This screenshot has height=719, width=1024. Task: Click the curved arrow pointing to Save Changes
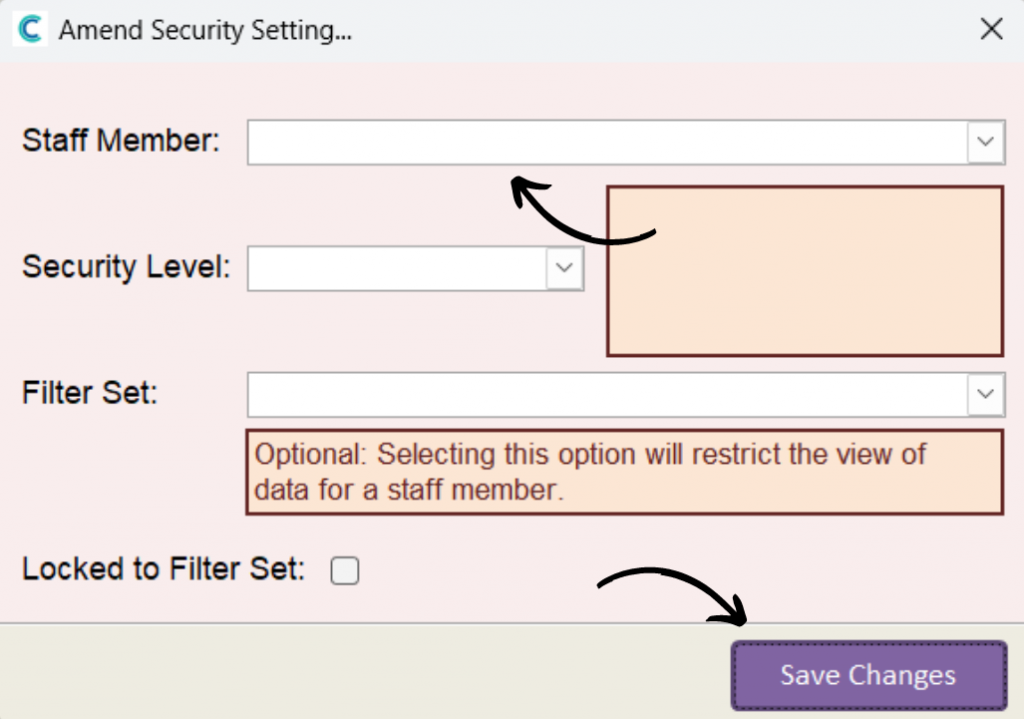click(x=673, y=596)
